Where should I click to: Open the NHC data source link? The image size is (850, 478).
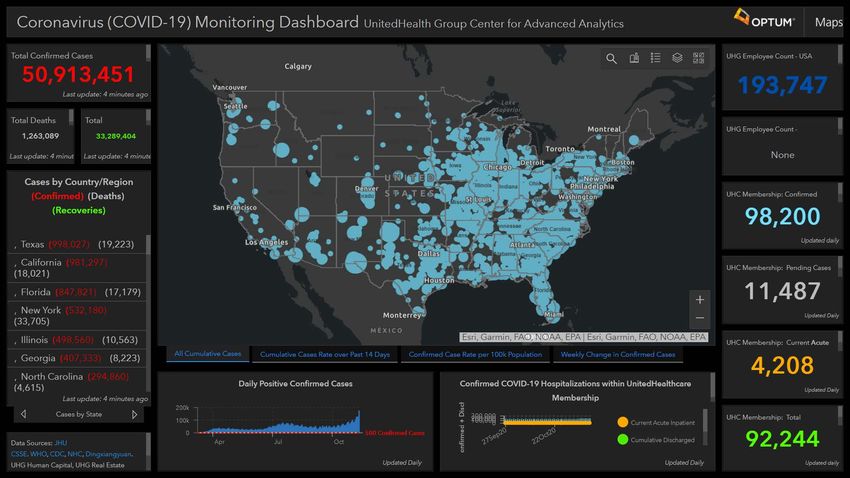[x=75, y=454]
